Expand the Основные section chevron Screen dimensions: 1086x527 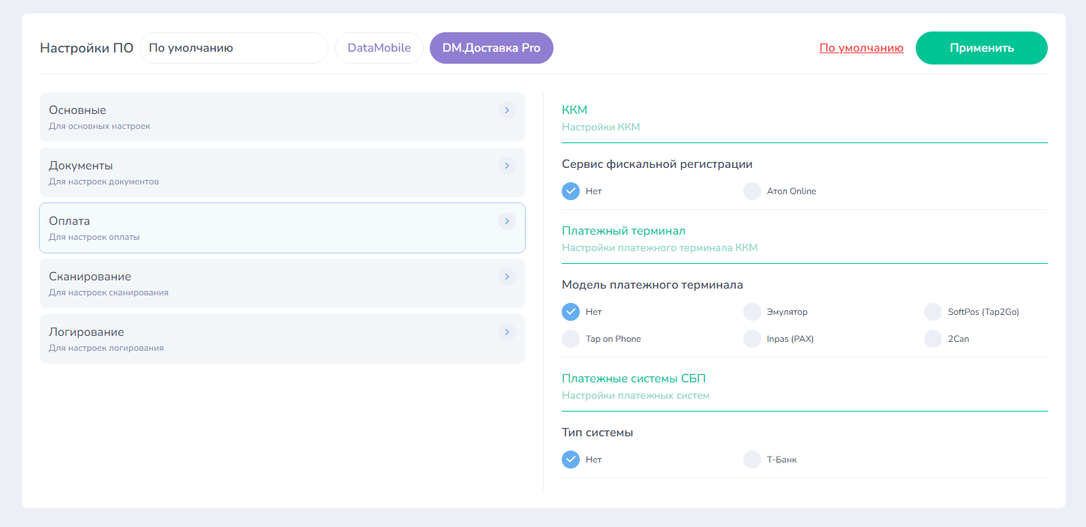coord(507,110)
